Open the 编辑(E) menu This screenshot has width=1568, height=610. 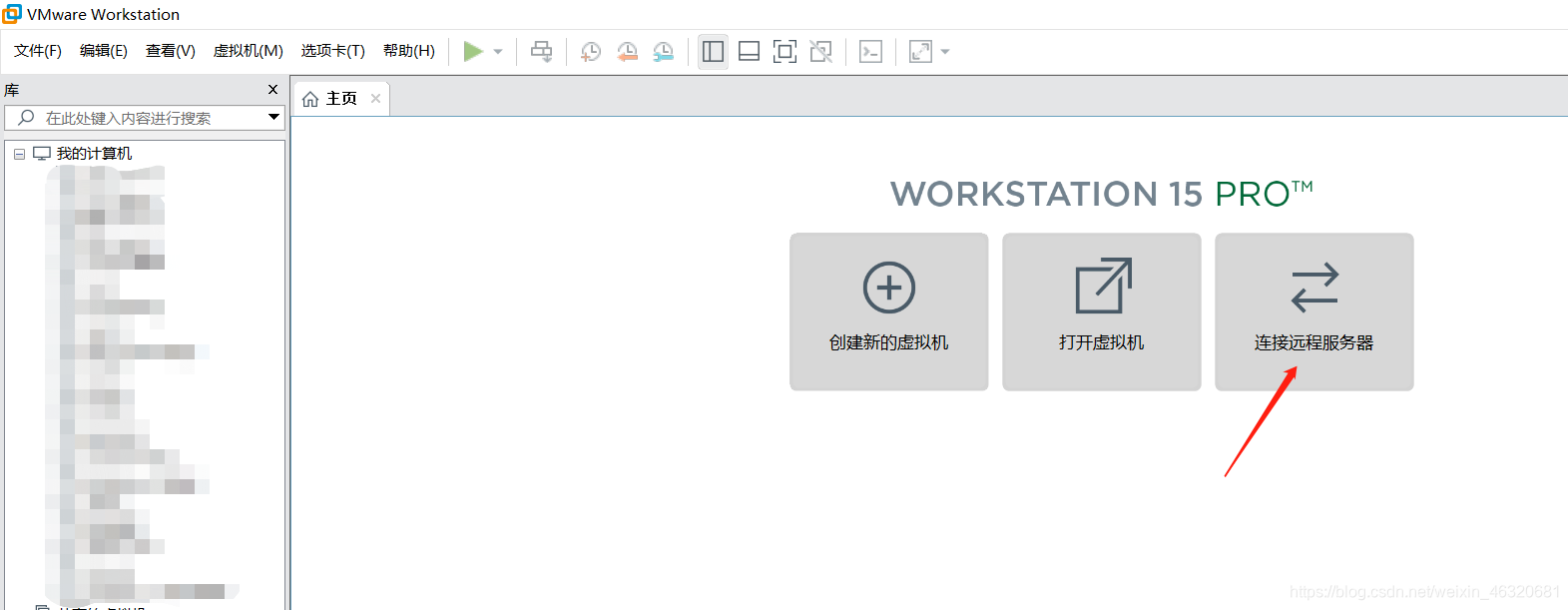pos(104,51)
